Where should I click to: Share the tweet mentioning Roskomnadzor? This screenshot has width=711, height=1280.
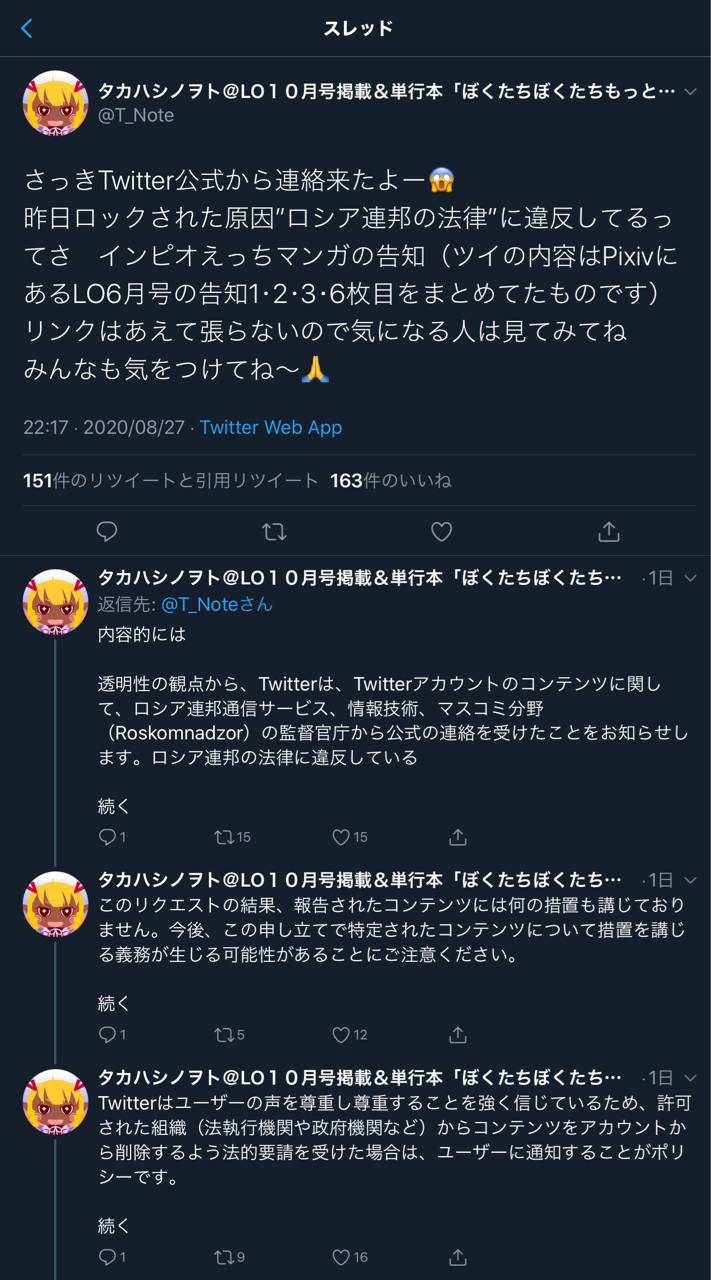(458, 837)
